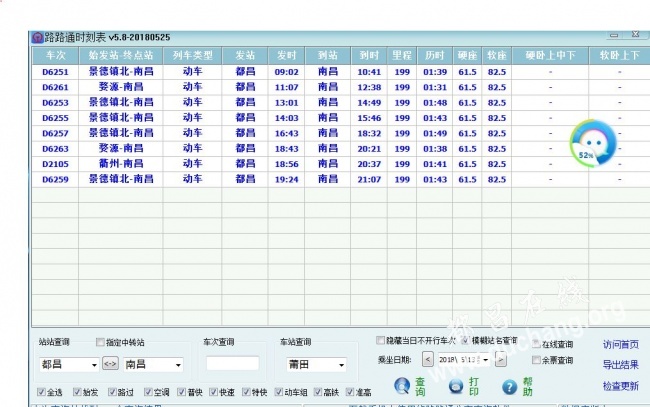Click the 车次查询 train number input field
Screen dimensions: 650x407
pyautogui.click(x=233, y=363)
